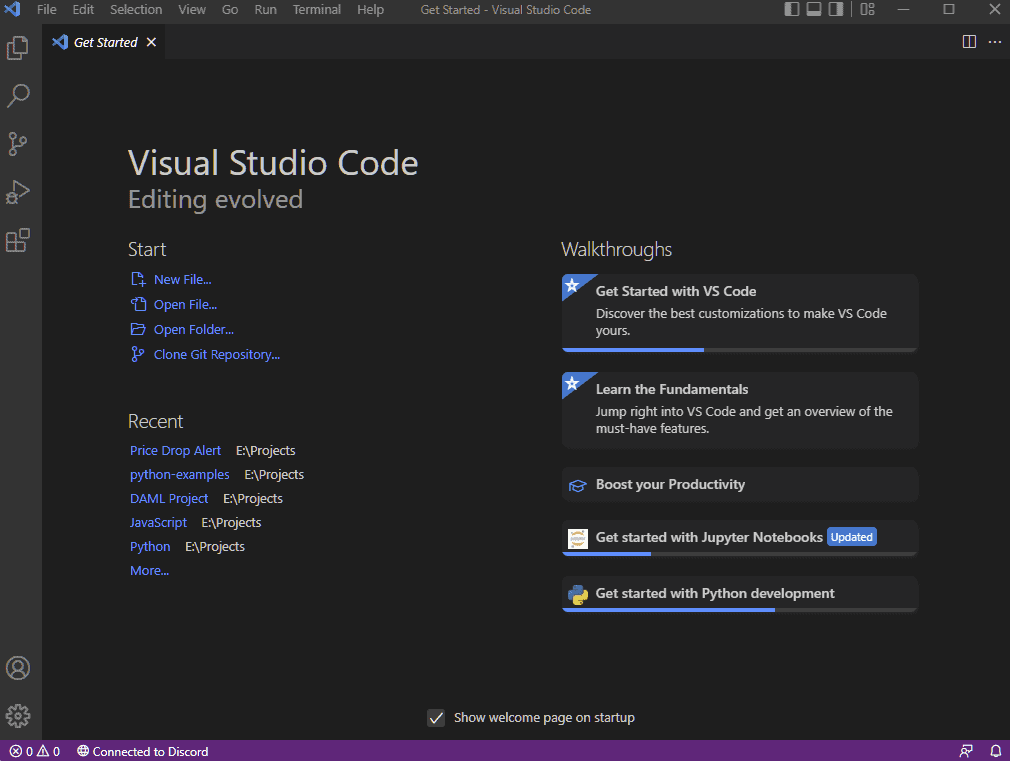The width and height of the screenshot is (1010, 761).
Task: Open the Search view icon
Action: (x=18, y=96)
